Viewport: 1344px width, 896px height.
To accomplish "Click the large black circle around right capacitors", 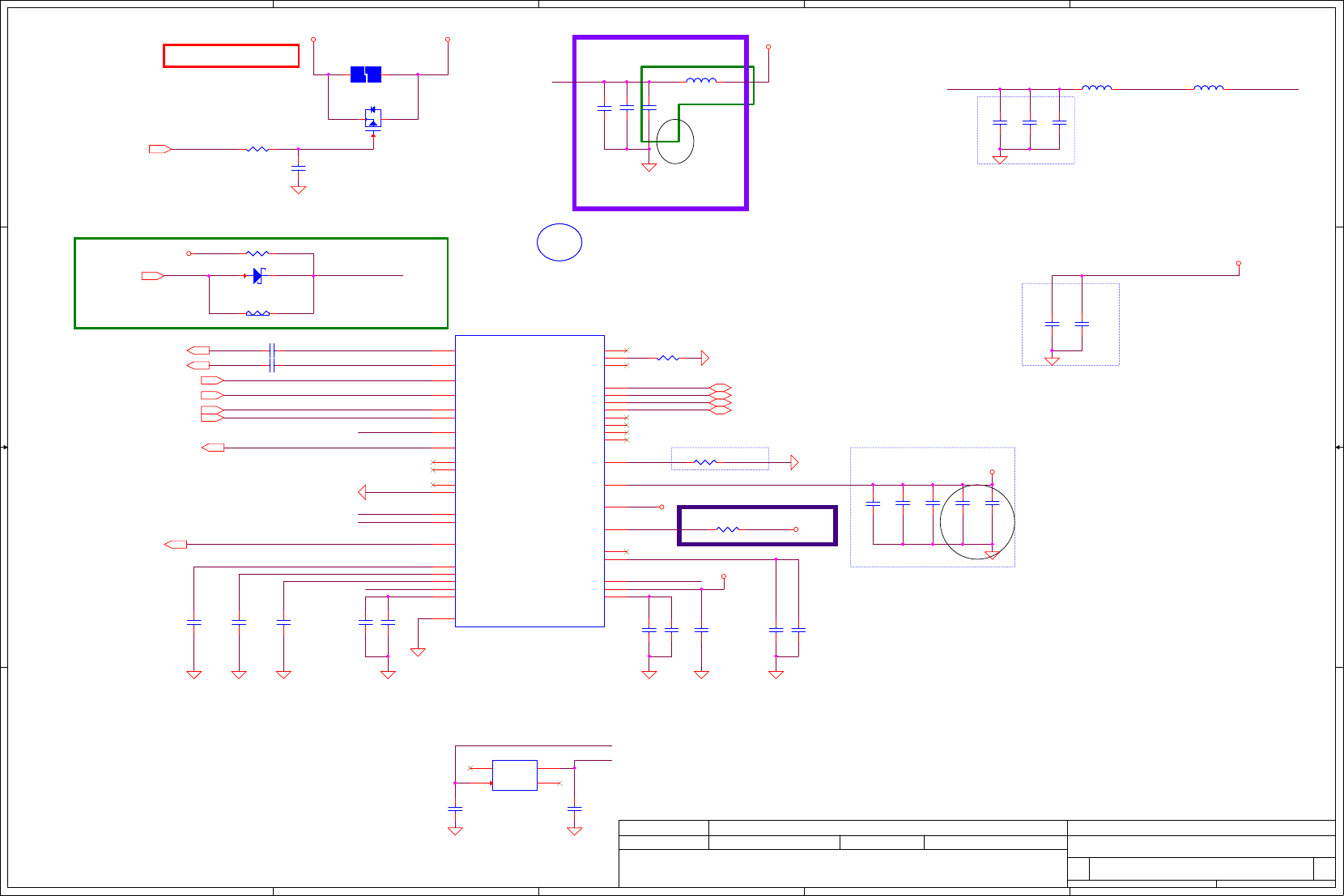I will pos(977,522).
